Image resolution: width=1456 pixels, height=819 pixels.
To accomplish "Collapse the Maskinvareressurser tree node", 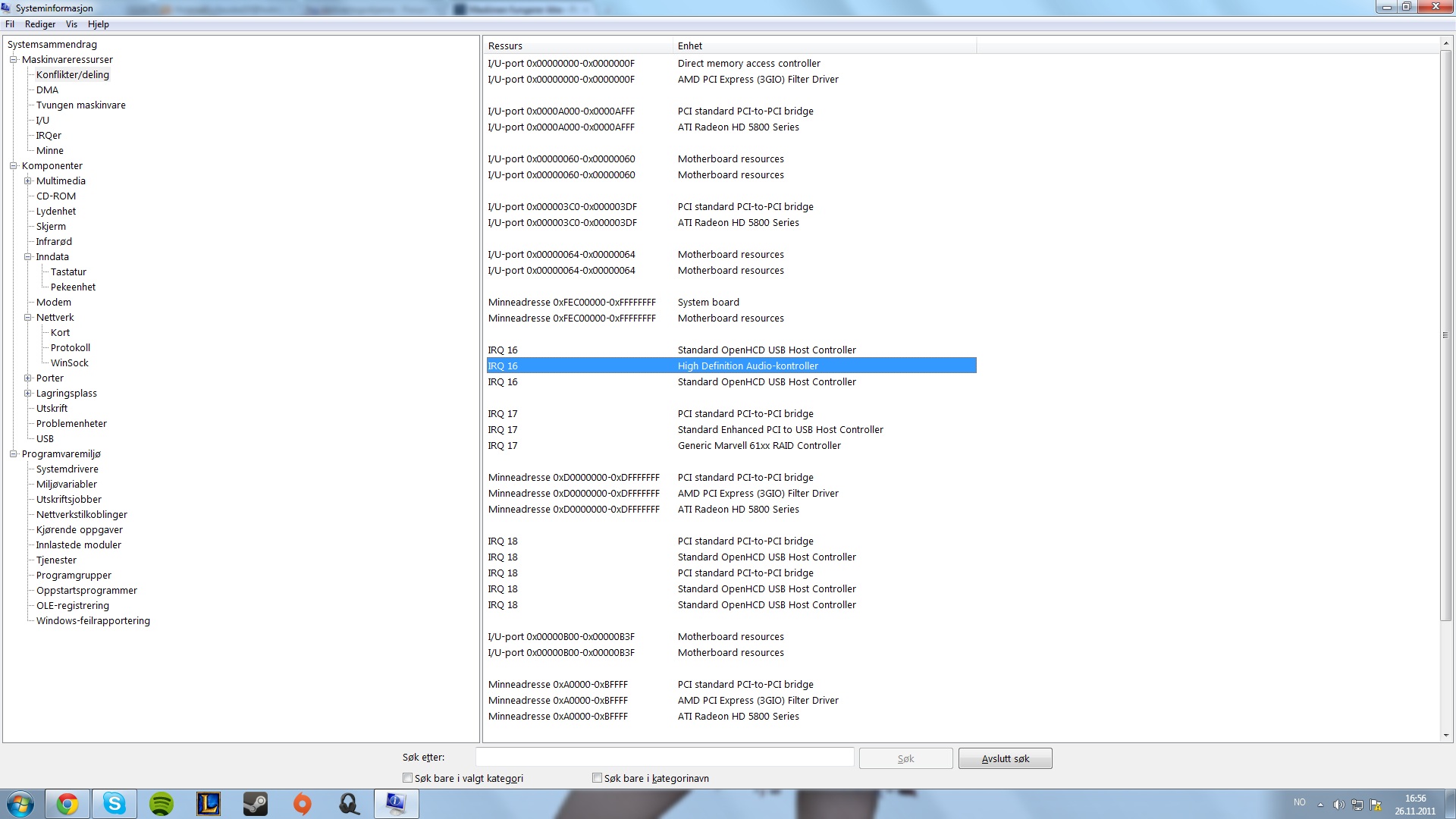I will [x=13, y=59].
